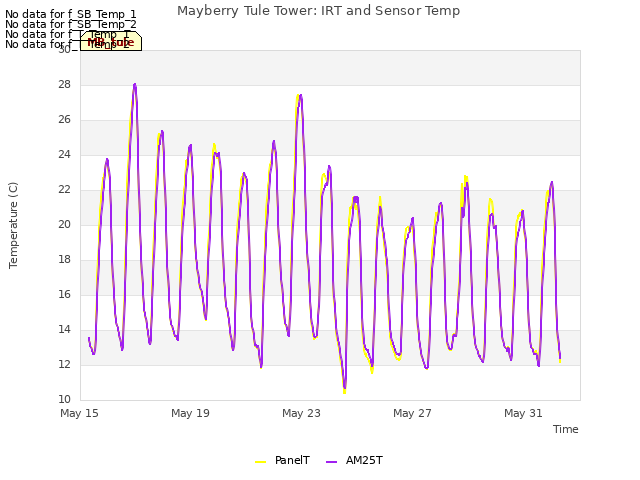Click the 14 y-axis tick label
Image resolution: width=640 pixels, height=480 pixels.
64,330
